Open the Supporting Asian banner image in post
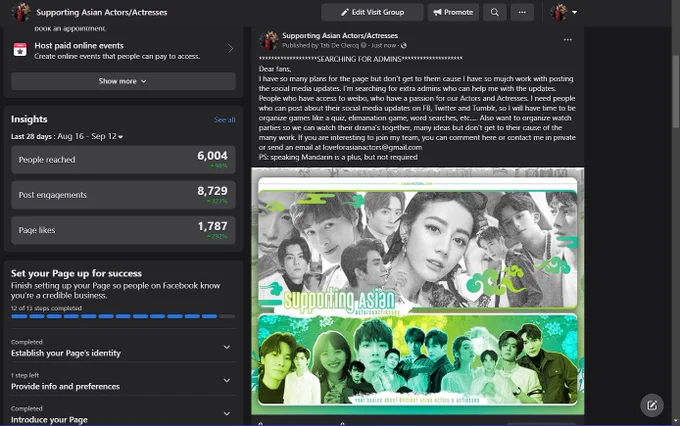680x426 pixels. [418, 291]
